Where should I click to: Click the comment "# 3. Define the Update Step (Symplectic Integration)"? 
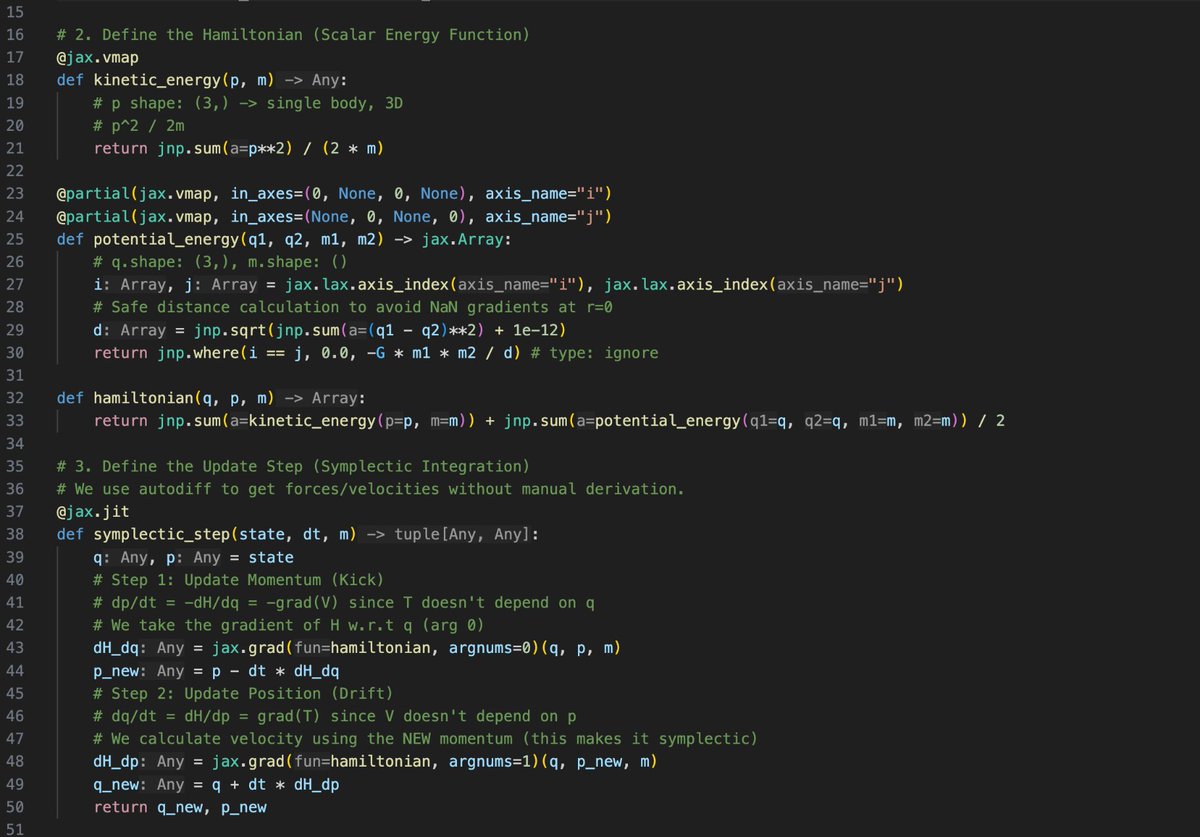(x=292, y=467)
